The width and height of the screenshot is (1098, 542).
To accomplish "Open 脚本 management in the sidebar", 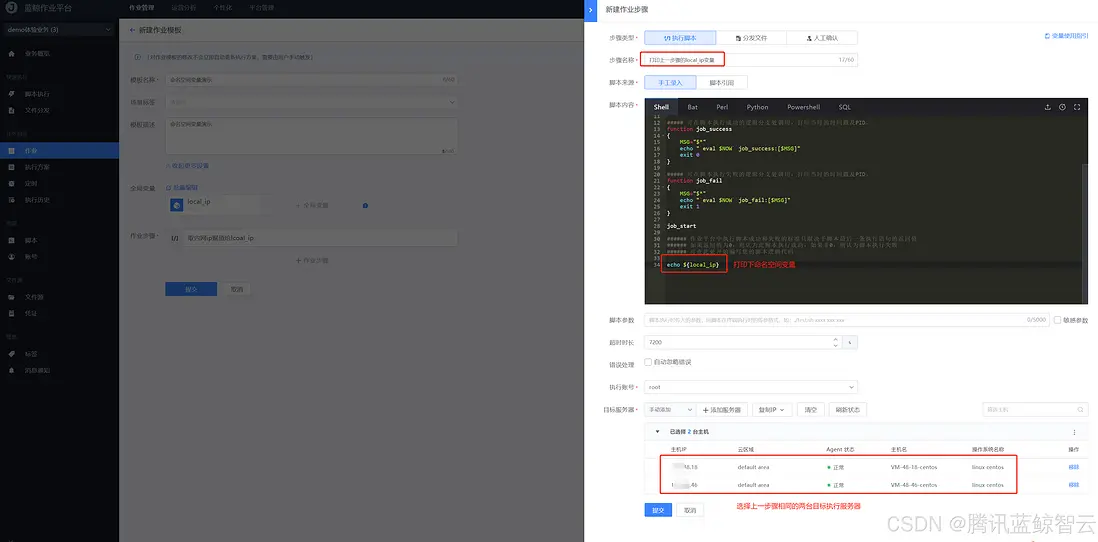I will 31,240.
